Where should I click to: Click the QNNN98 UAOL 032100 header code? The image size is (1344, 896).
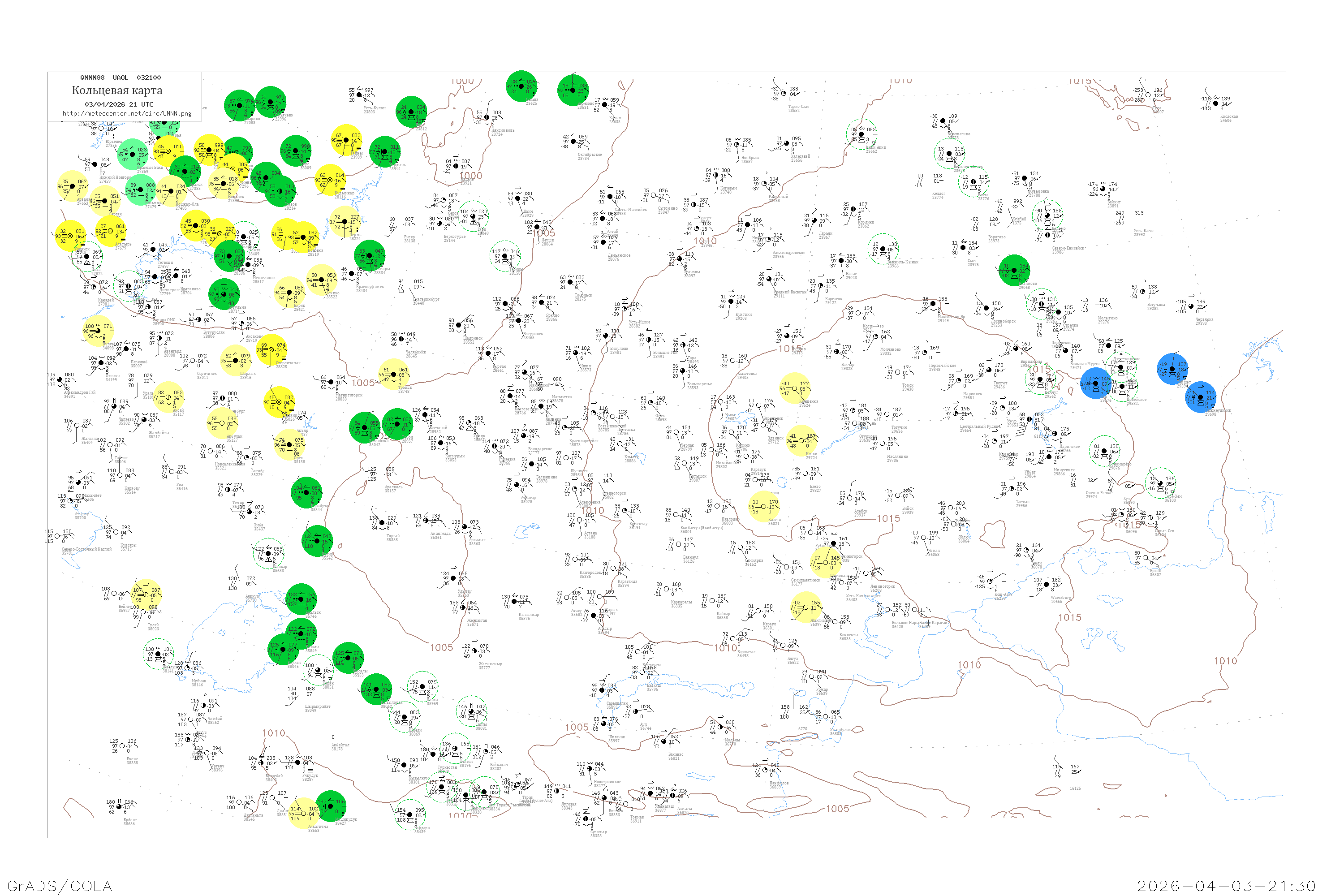(121, 78)
